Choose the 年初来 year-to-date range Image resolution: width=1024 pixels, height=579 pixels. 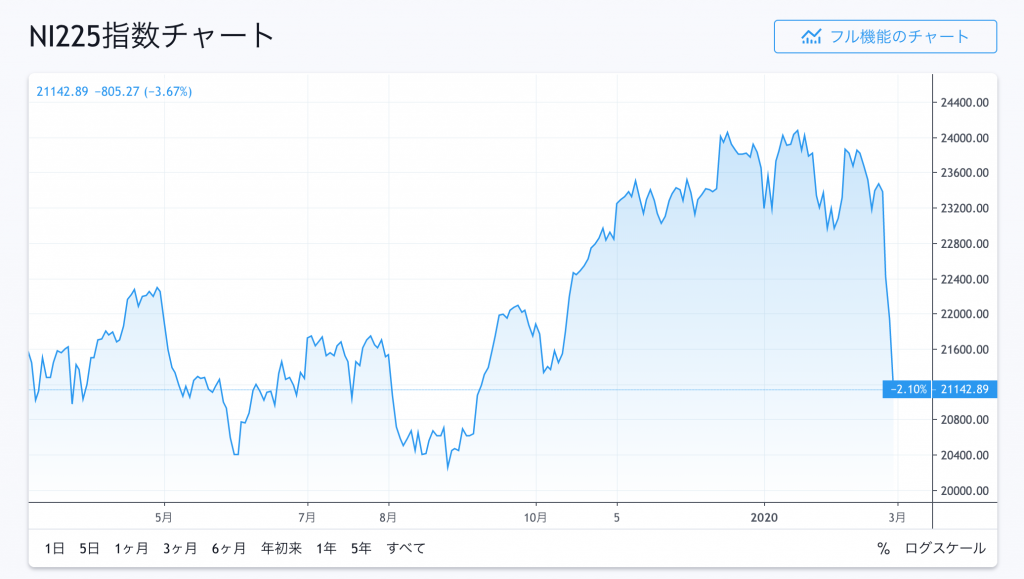(x=281, y=548)
